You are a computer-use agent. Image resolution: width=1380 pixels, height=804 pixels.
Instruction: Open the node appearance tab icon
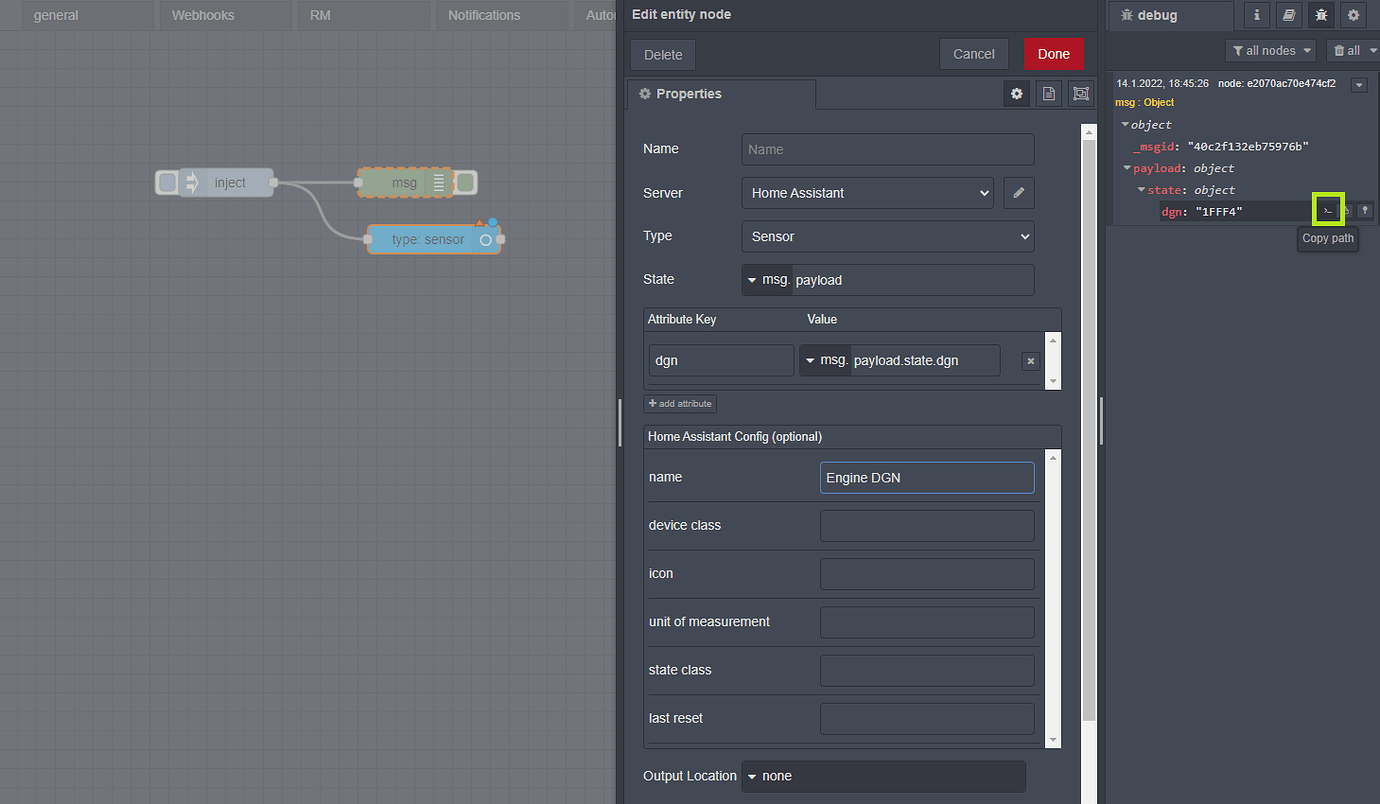pyautogui.click(x=1080, y=93)
